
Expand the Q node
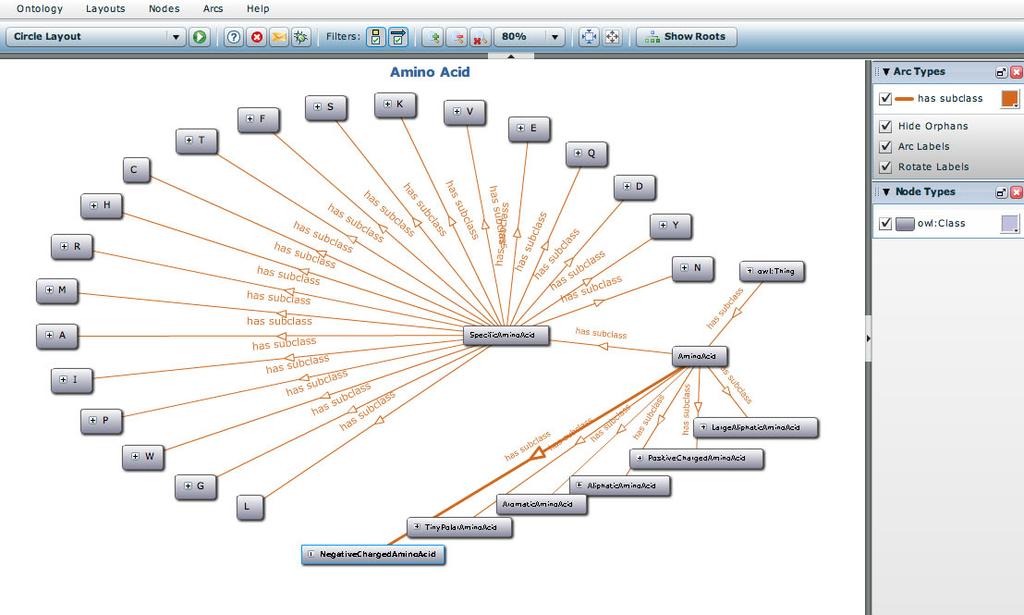578,153
